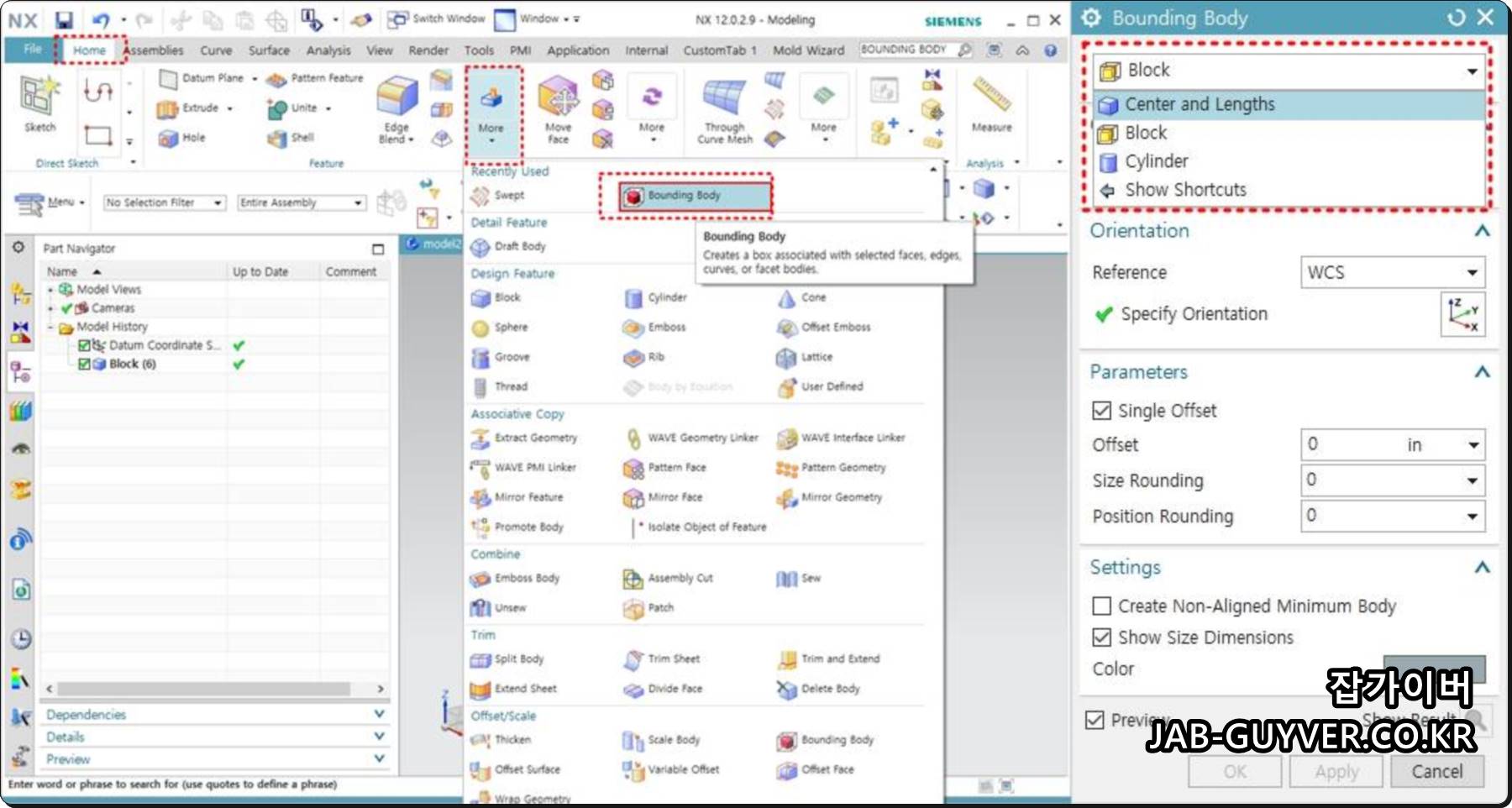1512x808 pixels.
Task: Open the No Selection Filter dropdown
Action: coord(165,203)
